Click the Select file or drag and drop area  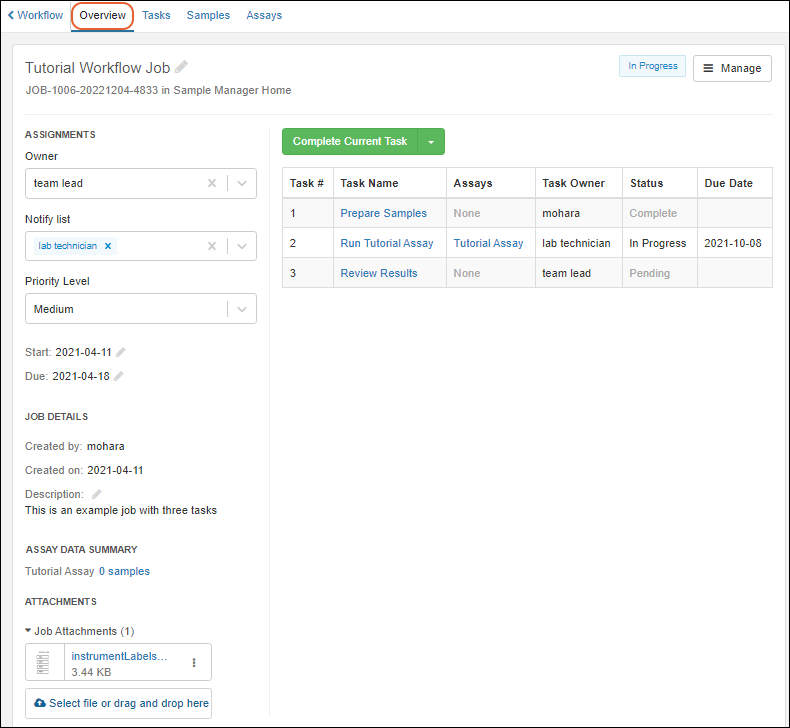(x=119, y=703)
